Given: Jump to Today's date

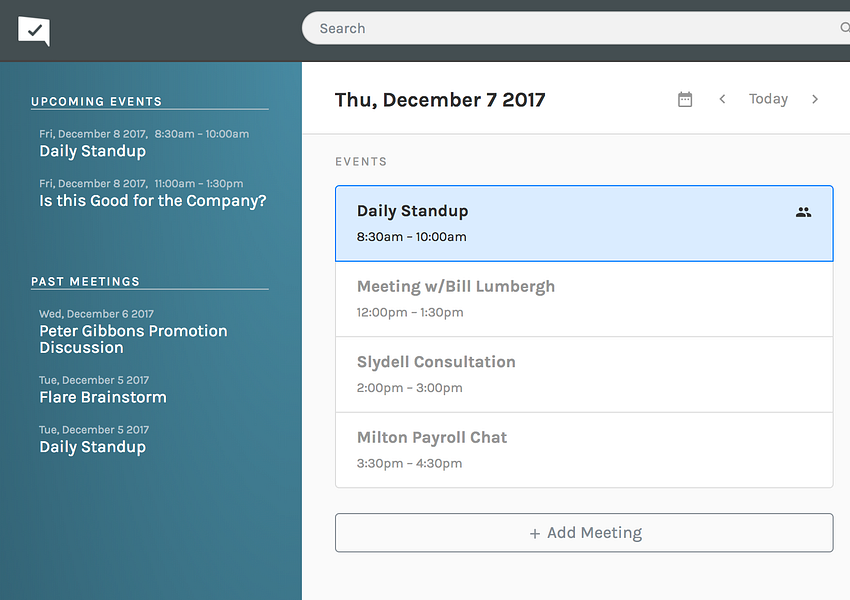Looking at the screenshot, I should coord(768,99).
